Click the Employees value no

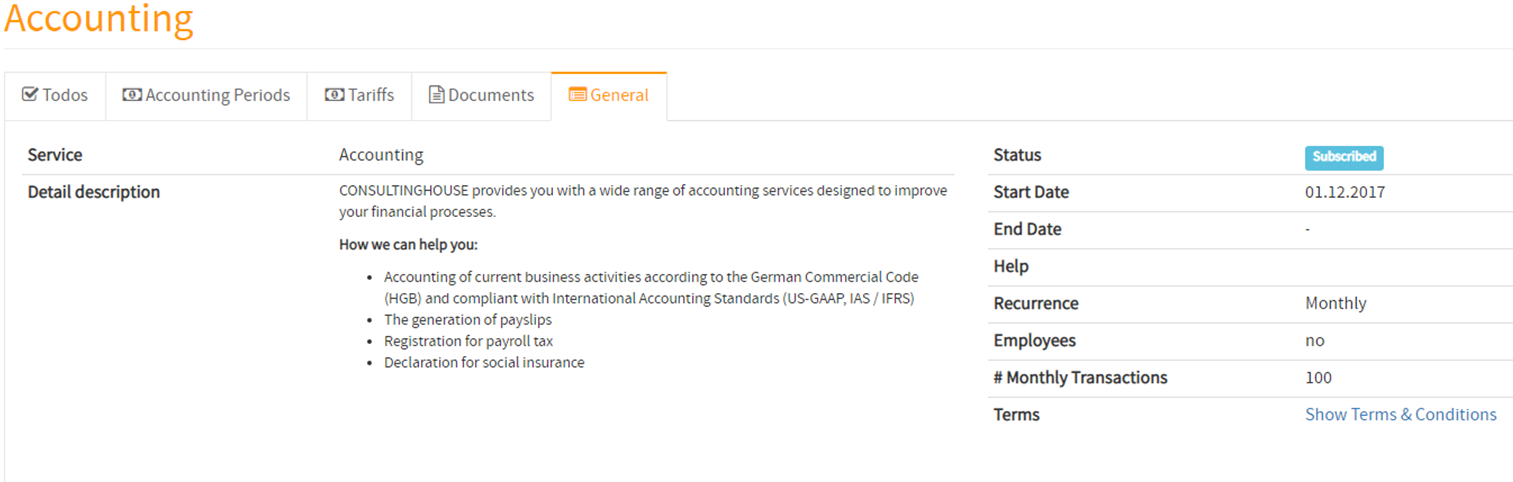[1314, 341]
